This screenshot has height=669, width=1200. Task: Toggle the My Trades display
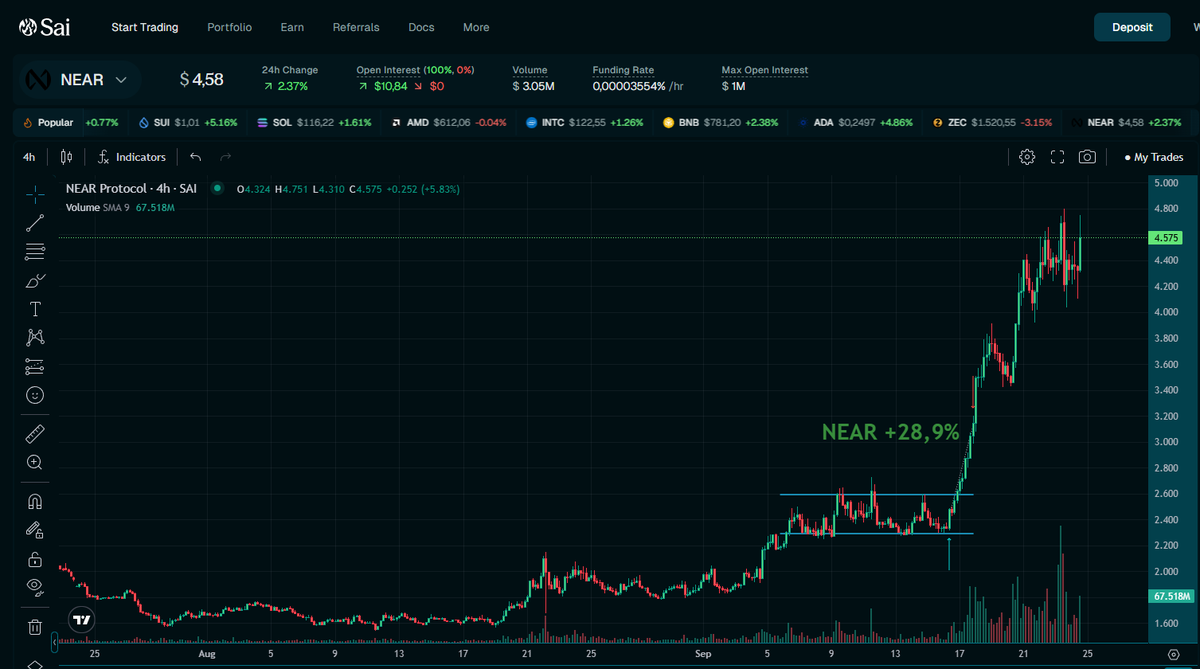[x=1153, y=157]
